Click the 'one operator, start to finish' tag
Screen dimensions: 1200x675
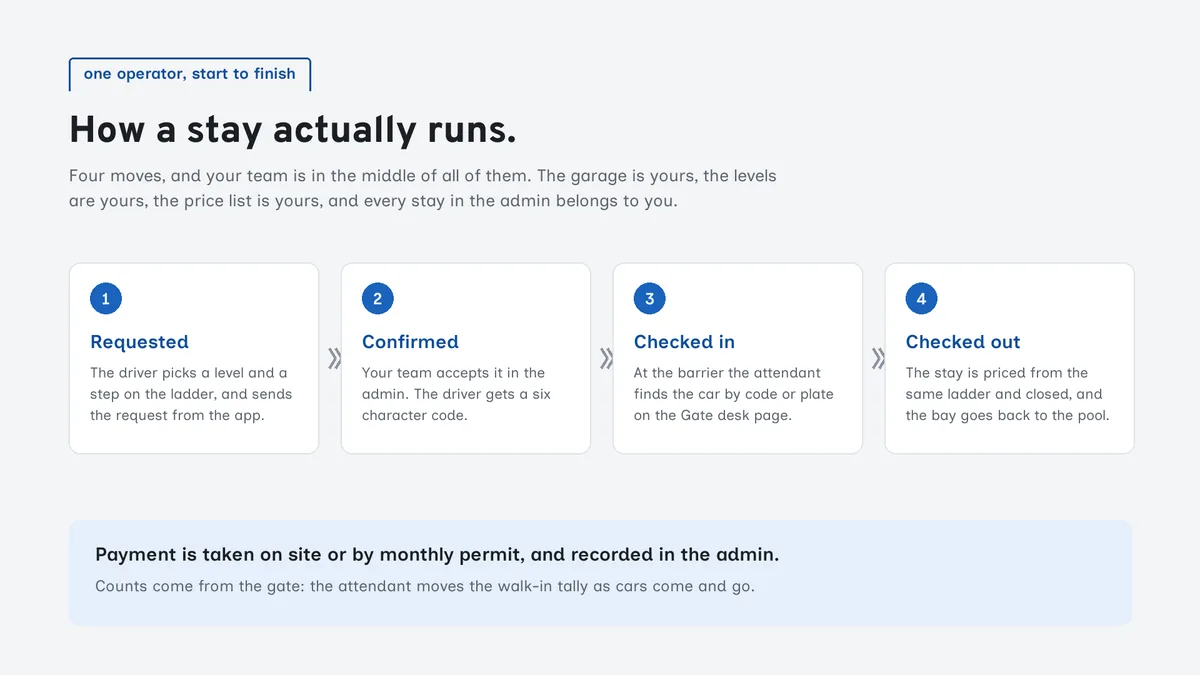tap(190, 74)
